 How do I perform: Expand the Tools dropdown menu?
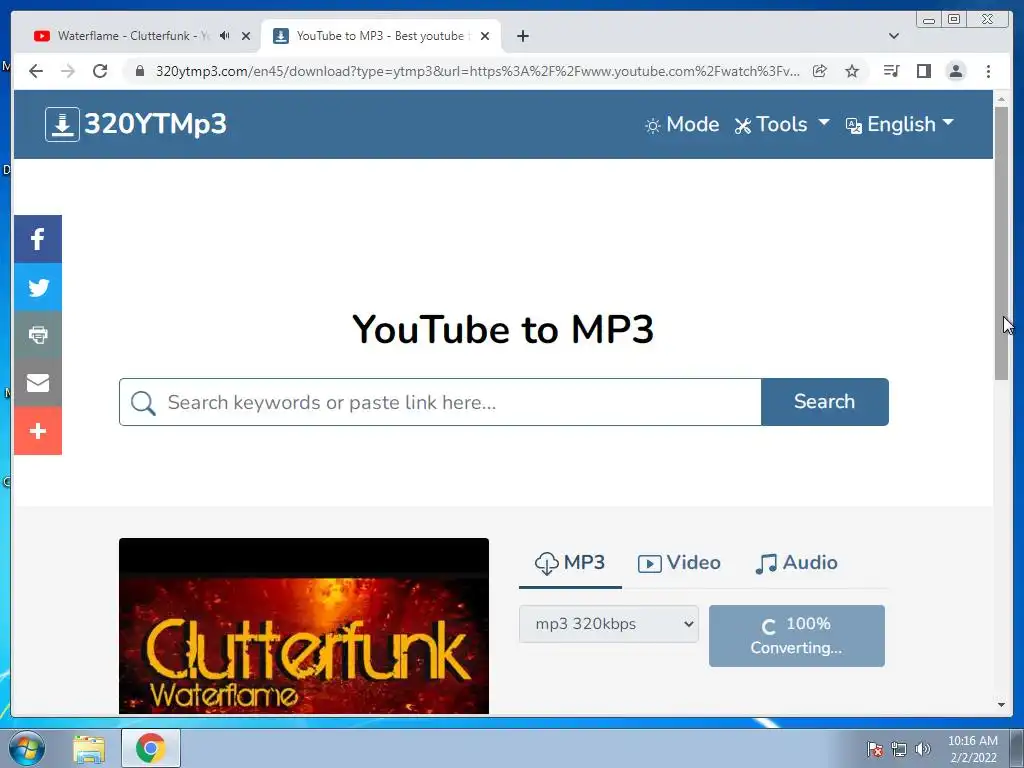[782, 124]
